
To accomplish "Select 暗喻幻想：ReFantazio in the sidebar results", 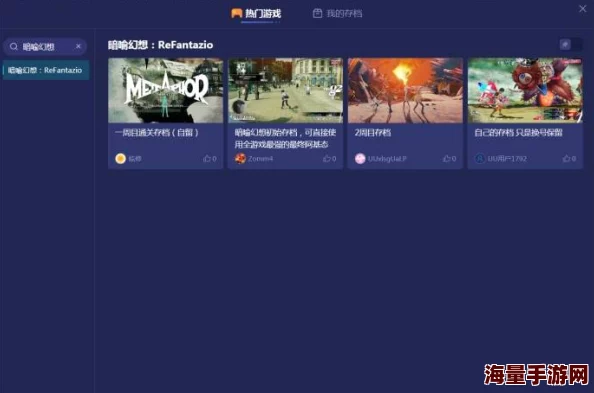I will [x=45, y=70].
